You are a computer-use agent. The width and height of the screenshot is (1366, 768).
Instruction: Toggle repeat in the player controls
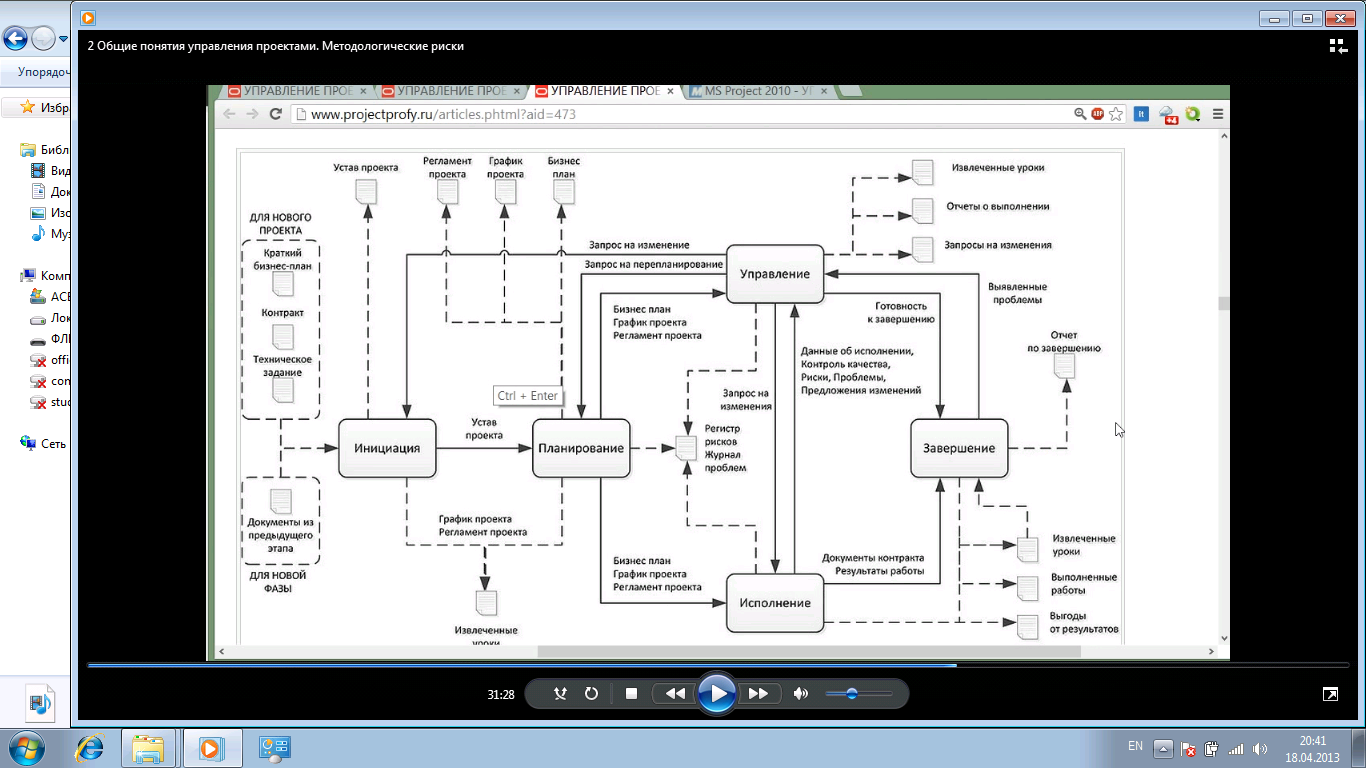(591, 693)
